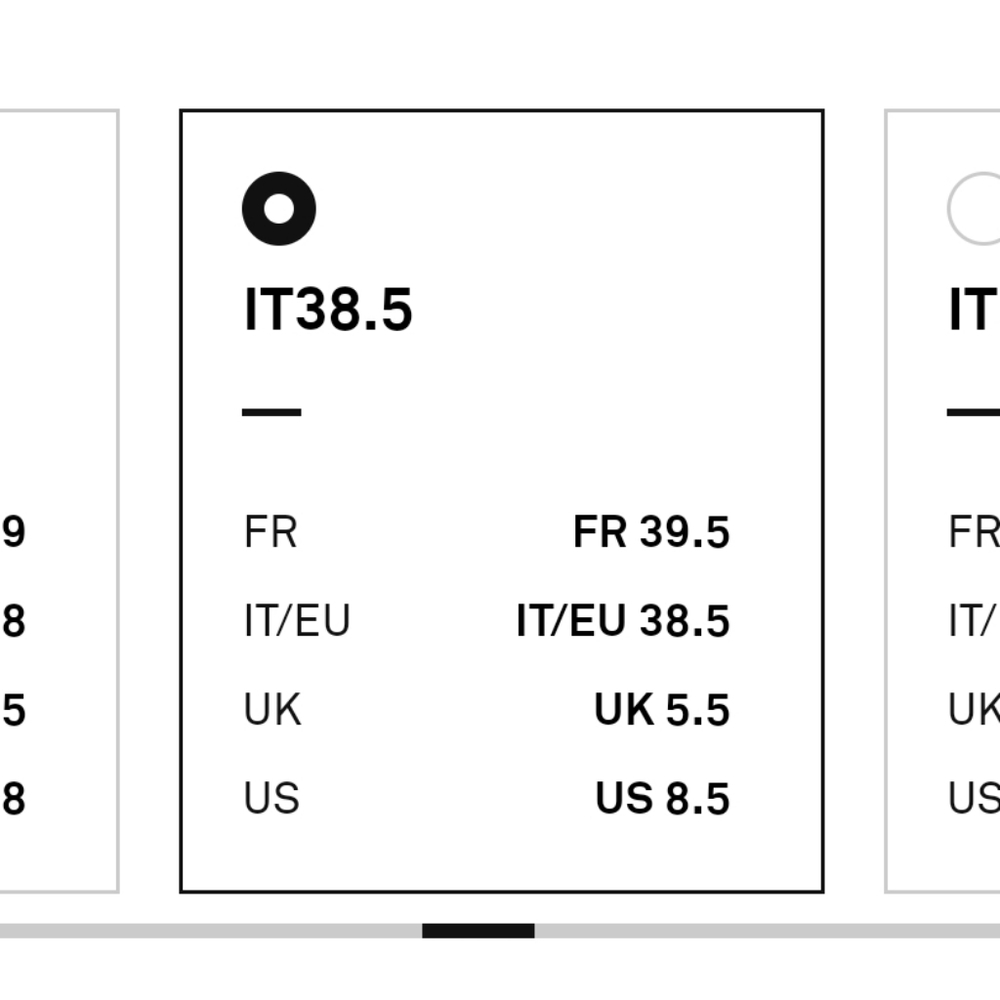This screenshot has width=1000, height=1000.
Task: Click the previous card's value ending in 9
Action: point(13,532)
